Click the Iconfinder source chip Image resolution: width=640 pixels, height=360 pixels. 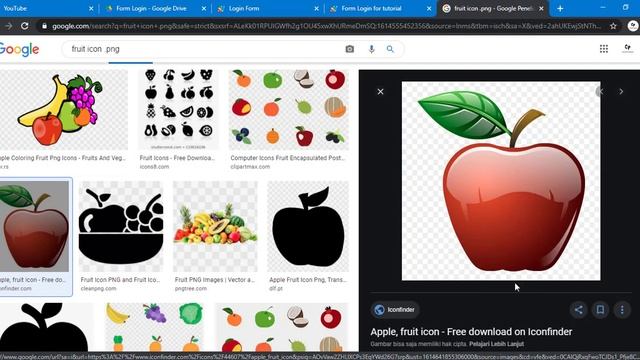pyautogui.click(x=395, y=310)
